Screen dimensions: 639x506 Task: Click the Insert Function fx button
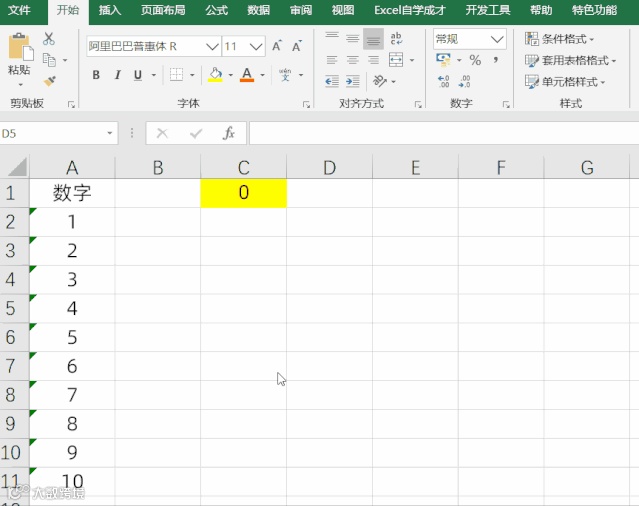[x=229, y=133]
